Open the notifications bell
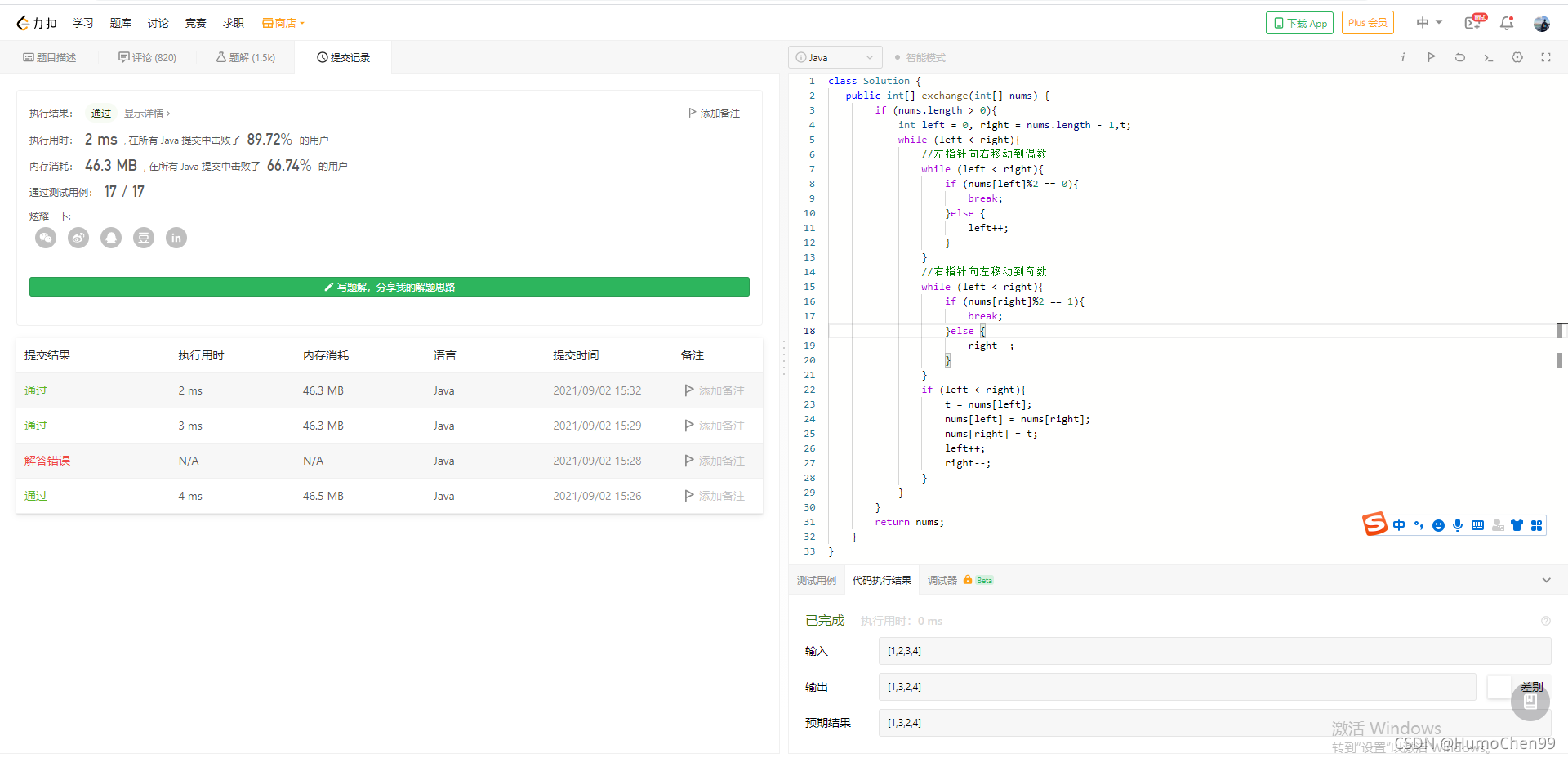Image resolution: width=1568 pixels, height=758 pixels. coord(1507,23)
